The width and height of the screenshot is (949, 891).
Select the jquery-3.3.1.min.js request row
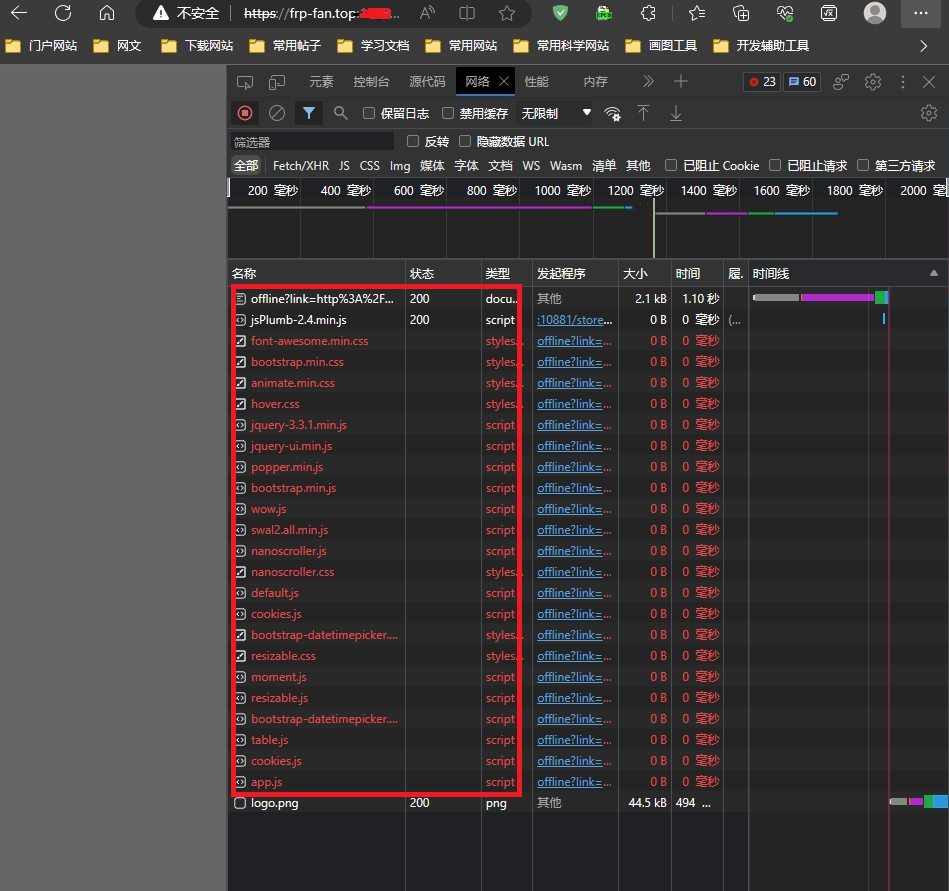click(298, 425)
